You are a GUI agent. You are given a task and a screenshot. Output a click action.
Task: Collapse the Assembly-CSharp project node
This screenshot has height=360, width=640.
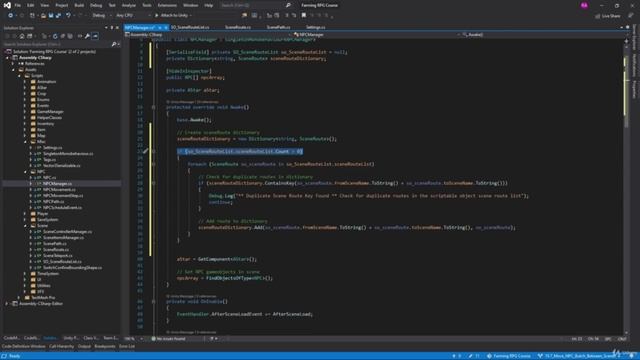[x=7, y=58]
